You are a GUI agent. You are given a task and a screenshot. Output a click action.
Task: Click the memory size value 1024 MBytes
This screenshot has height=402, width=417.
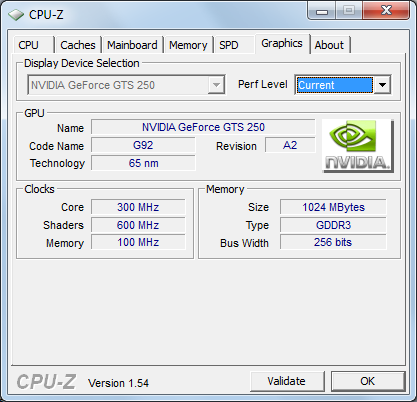click(333, 207)
